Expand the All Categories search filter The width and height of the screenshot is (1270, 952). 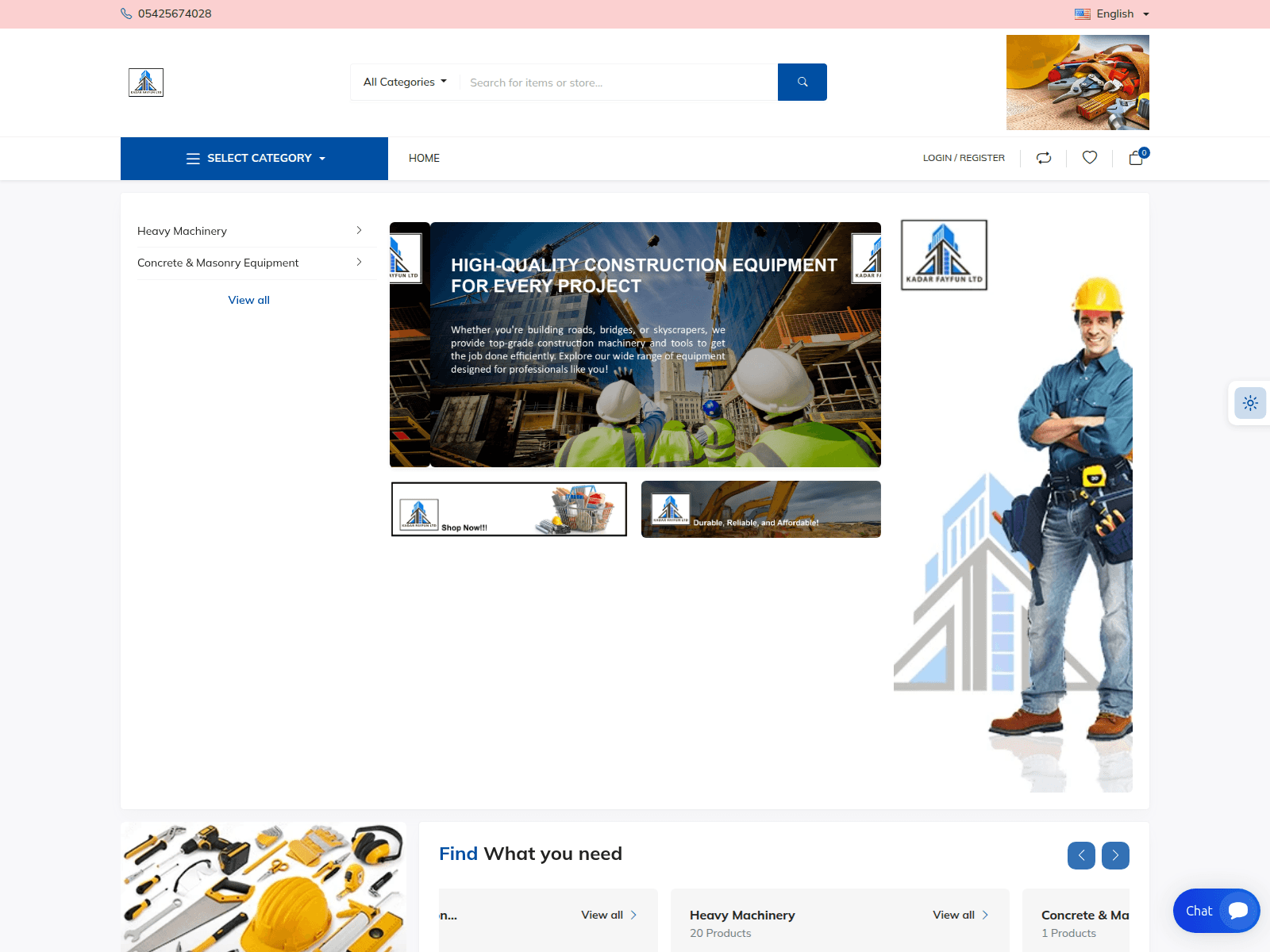(x=405, y=82)
